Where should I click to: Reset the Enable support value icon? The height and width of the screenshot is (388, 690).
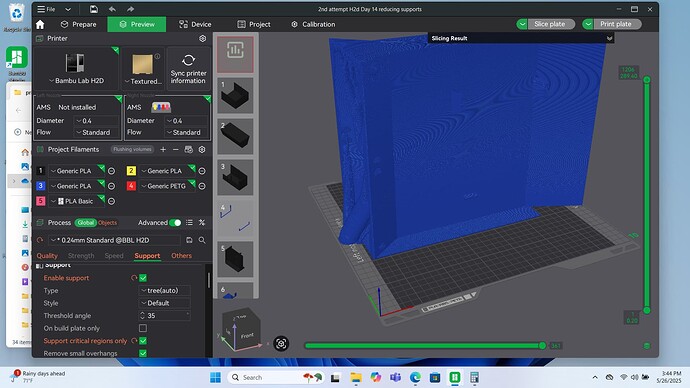(x=134, y=278)
